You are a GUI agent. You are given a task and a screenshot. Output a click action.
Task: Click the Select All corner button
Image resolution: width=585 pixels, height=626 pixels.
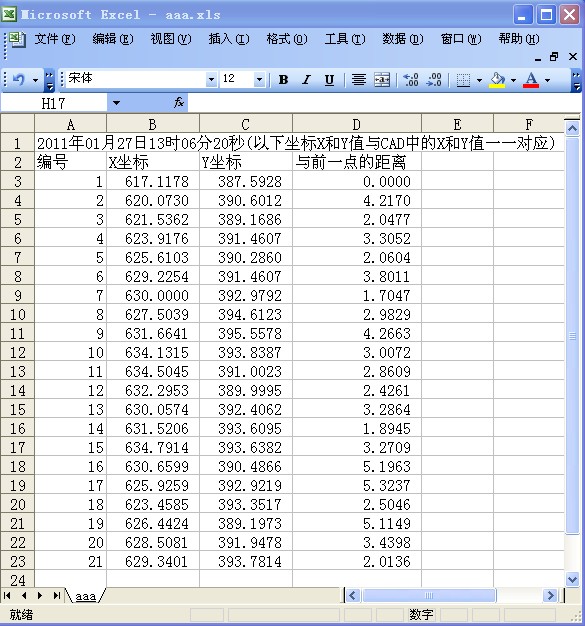[18, 124]
